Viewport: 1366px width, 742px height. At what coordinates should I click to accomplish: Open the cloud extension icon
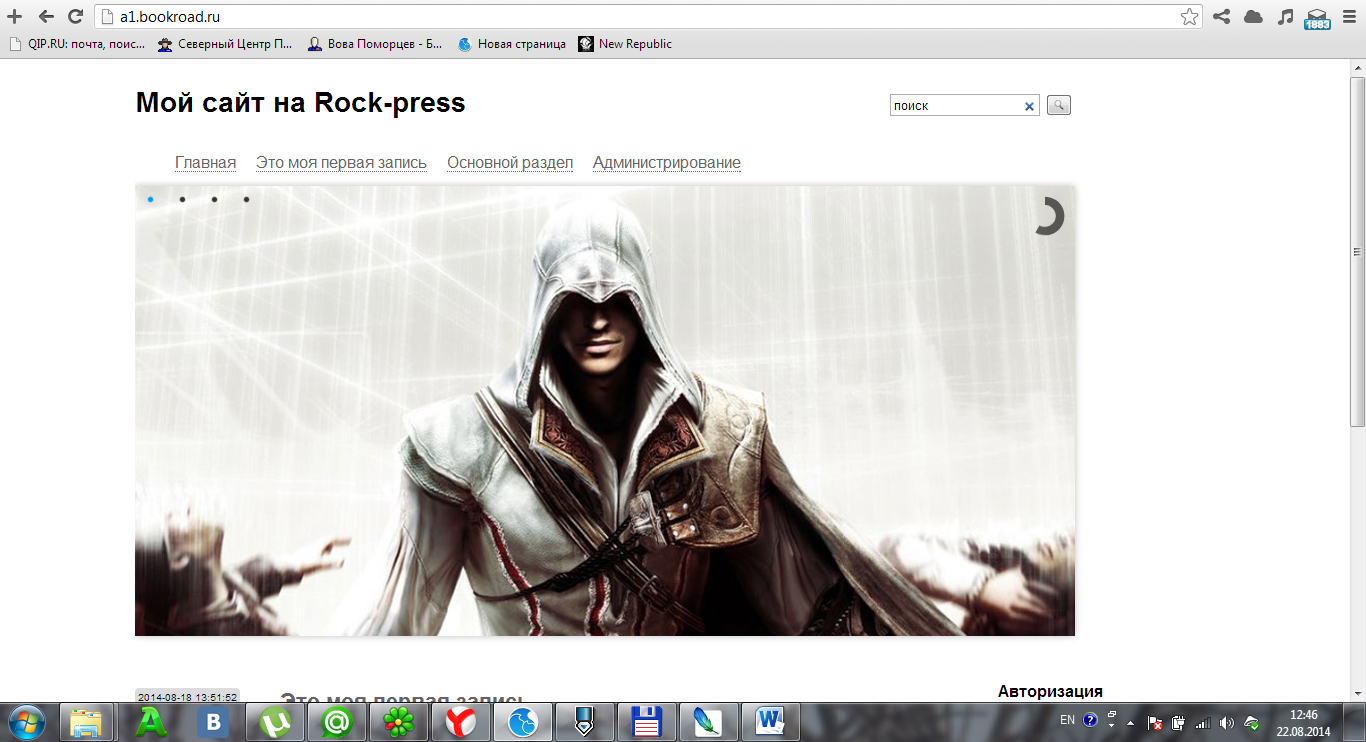[x=1253, y=17]
